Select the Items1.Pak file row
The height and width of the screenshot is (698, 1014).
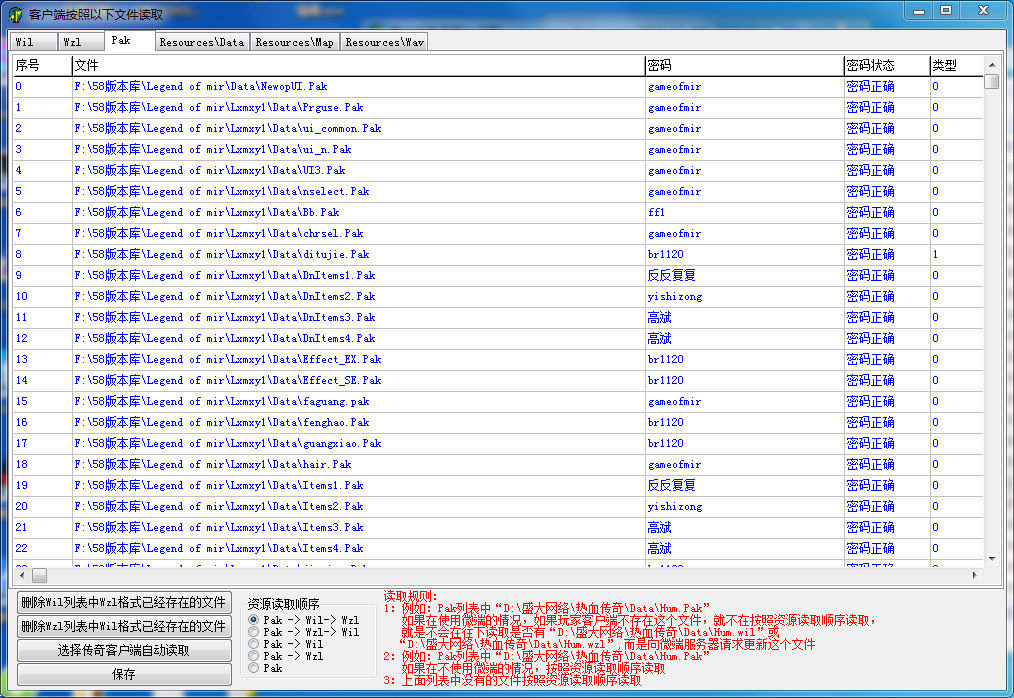pyautogui.click(x=498, y=485)
